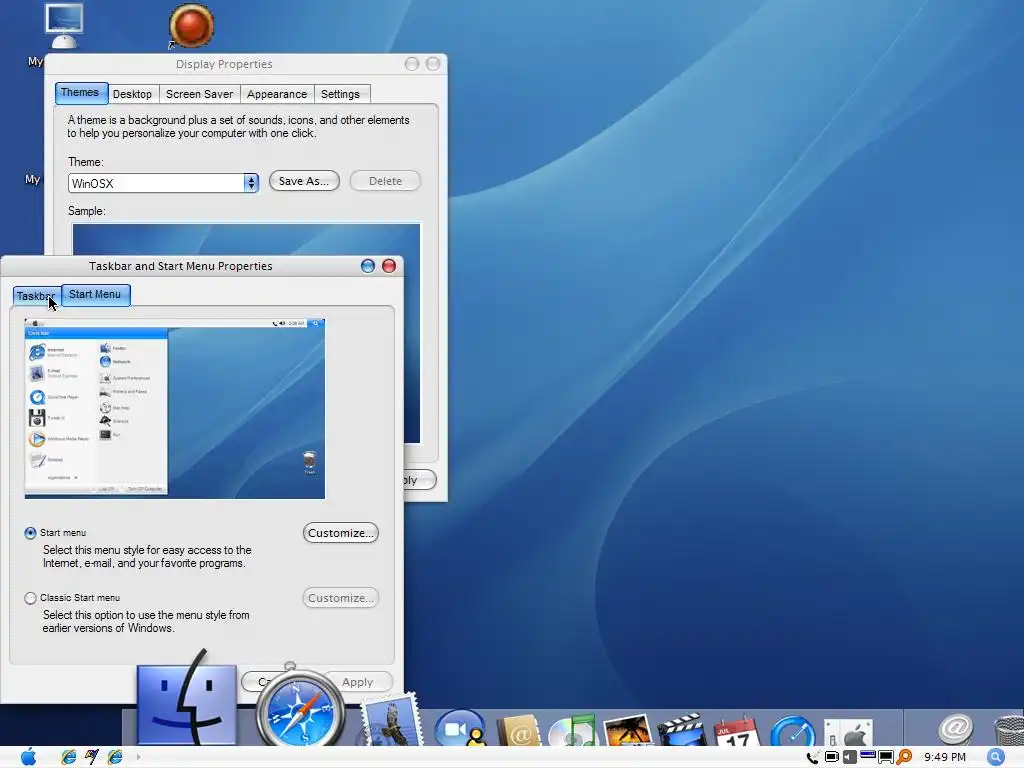
Task: Select the Start menu radio button
Action: click(x=30, y=533)
